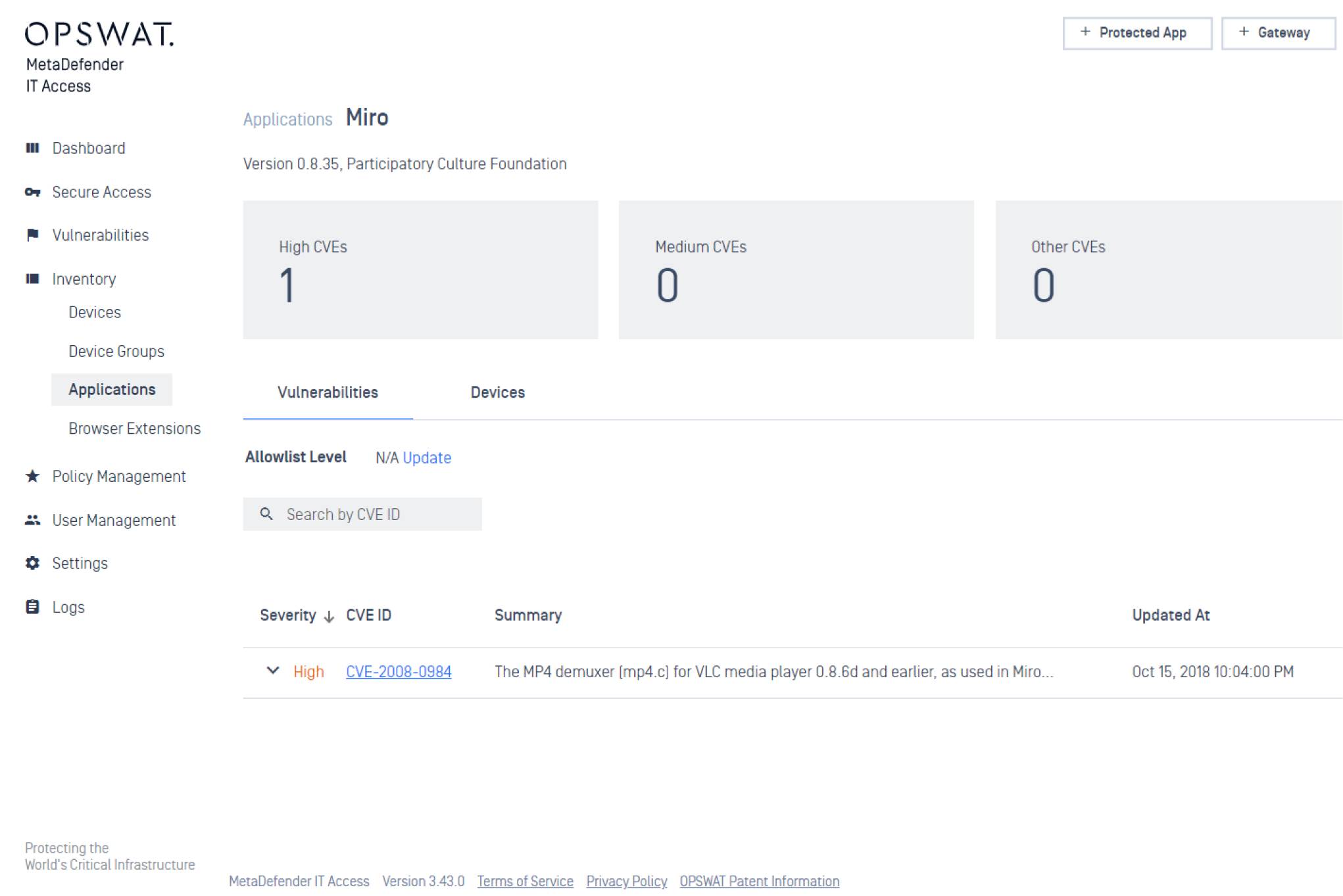Open the CVE-2008-0984 link

[x=399, y=672]
